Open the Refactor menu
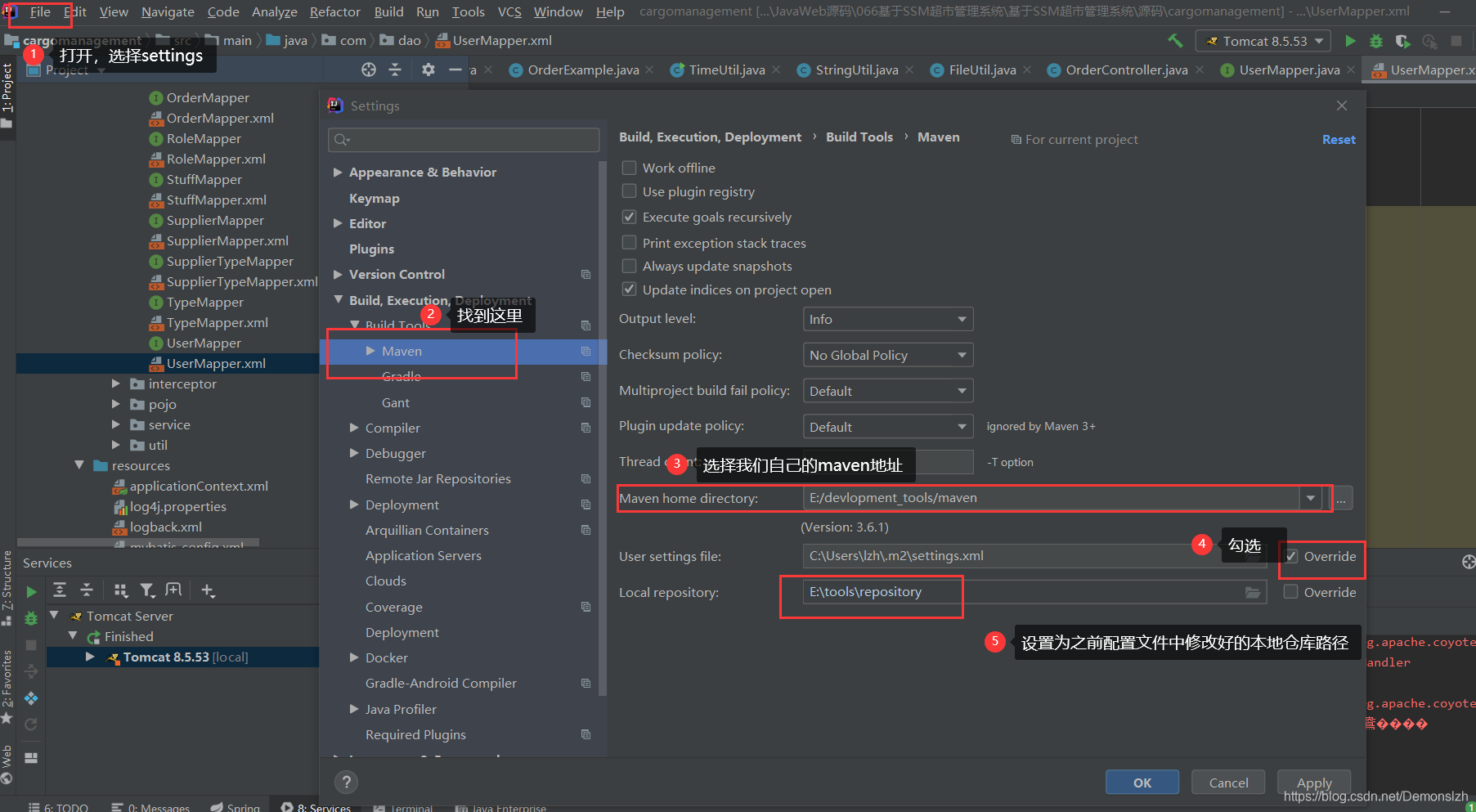The width and height of the screenshot is (1476, 812). 334,11
